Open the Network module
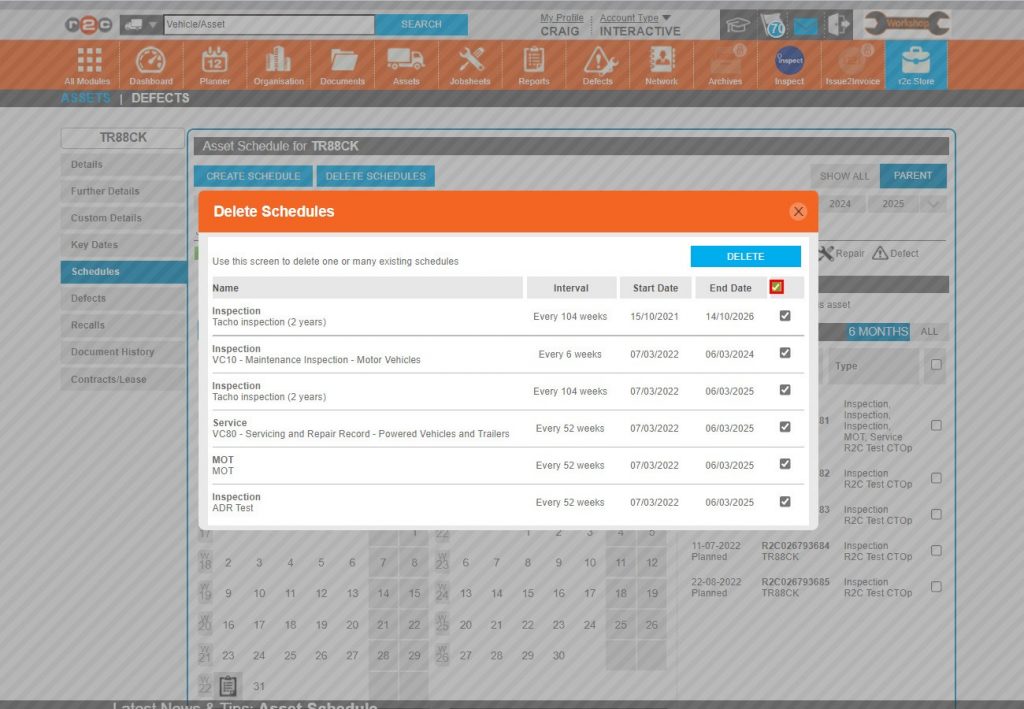This screenshot has width=1024, height=709. tap(660, 63)
